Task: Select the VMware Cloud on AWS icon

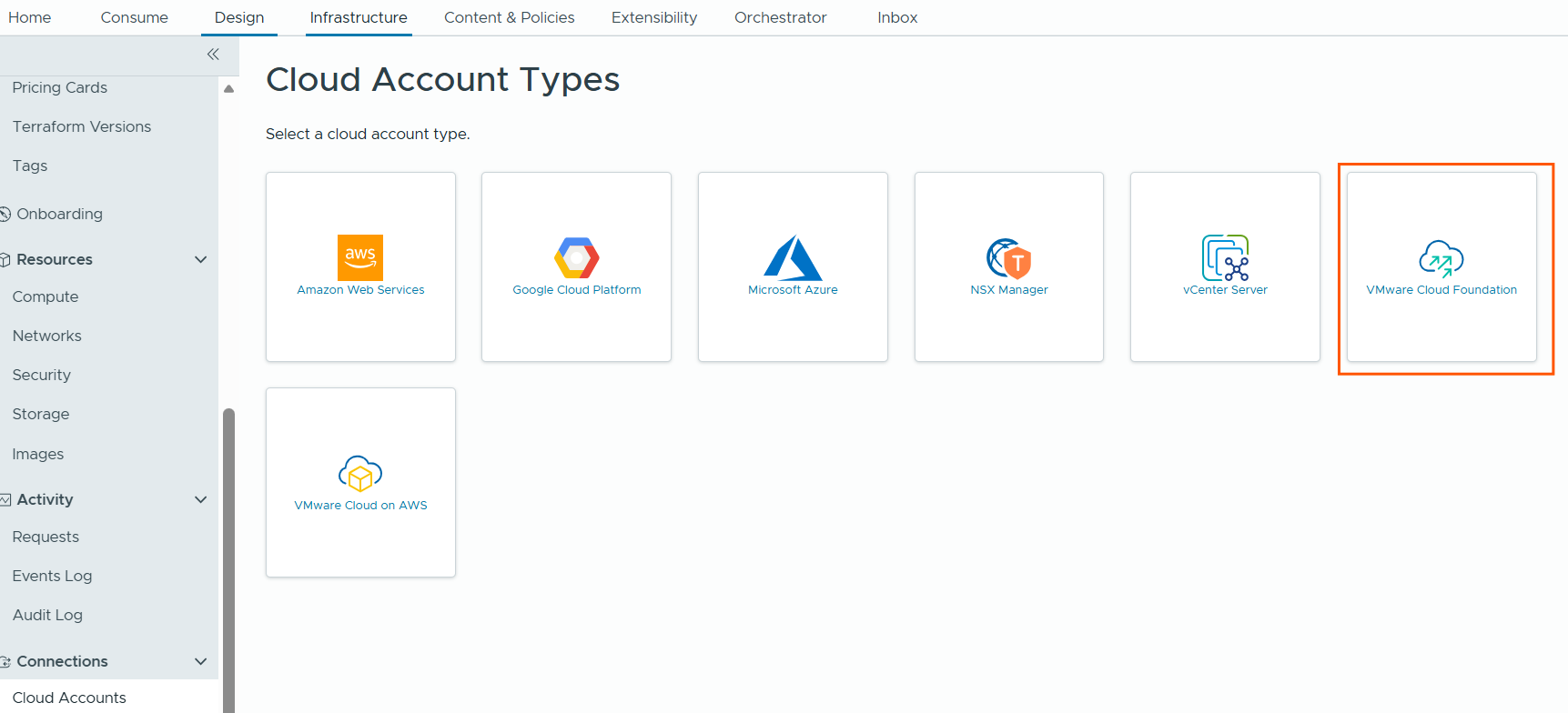Action: coord(360,473)
